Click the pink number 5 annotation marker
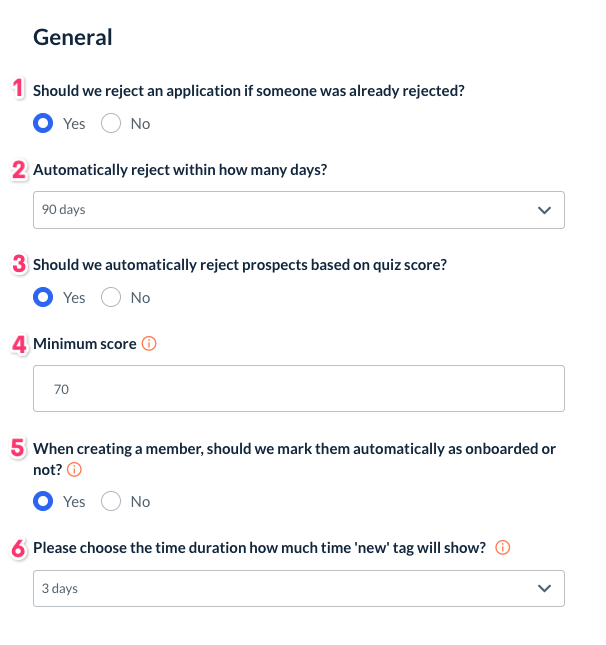The width and height of the screenshot is (606, 645). pos(18,448)
